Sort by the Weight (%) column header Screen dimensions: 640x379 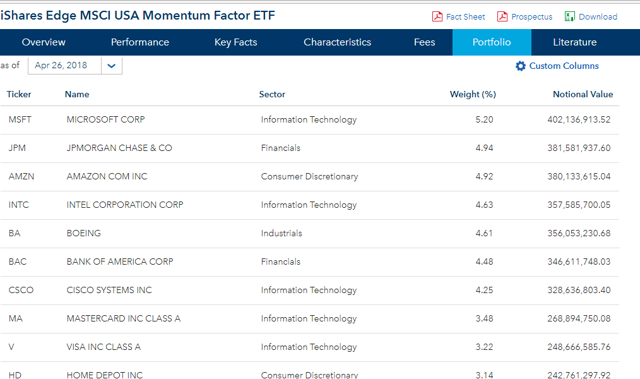[473, 94]
